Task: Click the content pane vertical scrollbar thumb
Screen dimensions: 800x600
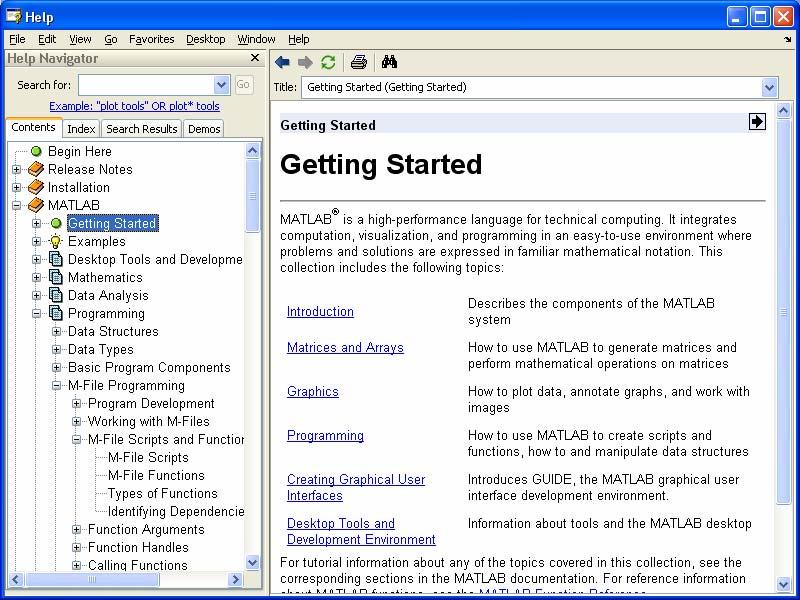Action: 784,312
